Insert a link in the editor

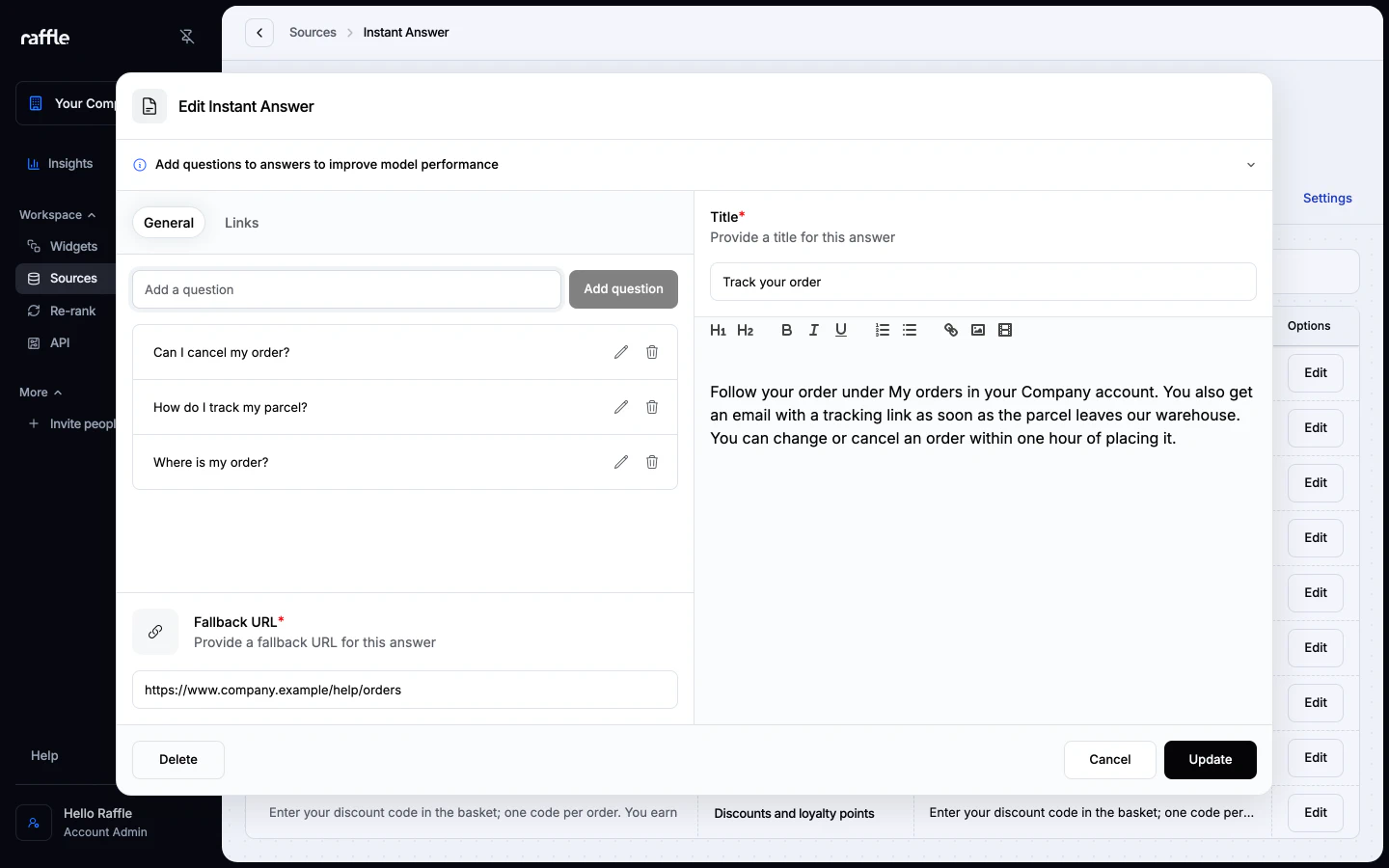pos(950,330)
